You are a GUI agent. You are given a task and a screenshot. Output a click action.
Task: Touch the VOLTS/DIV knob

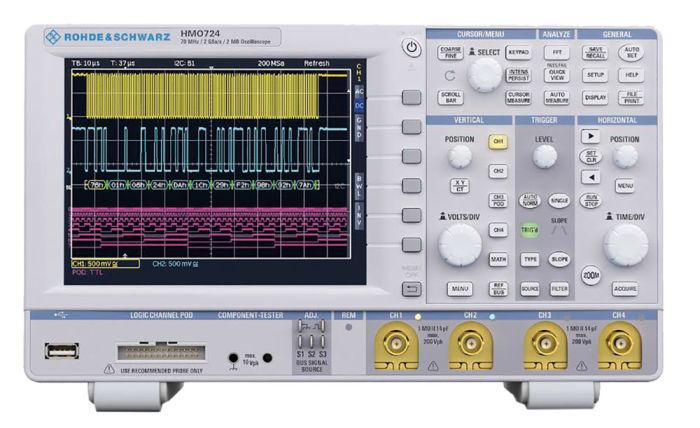pos(460,245)
